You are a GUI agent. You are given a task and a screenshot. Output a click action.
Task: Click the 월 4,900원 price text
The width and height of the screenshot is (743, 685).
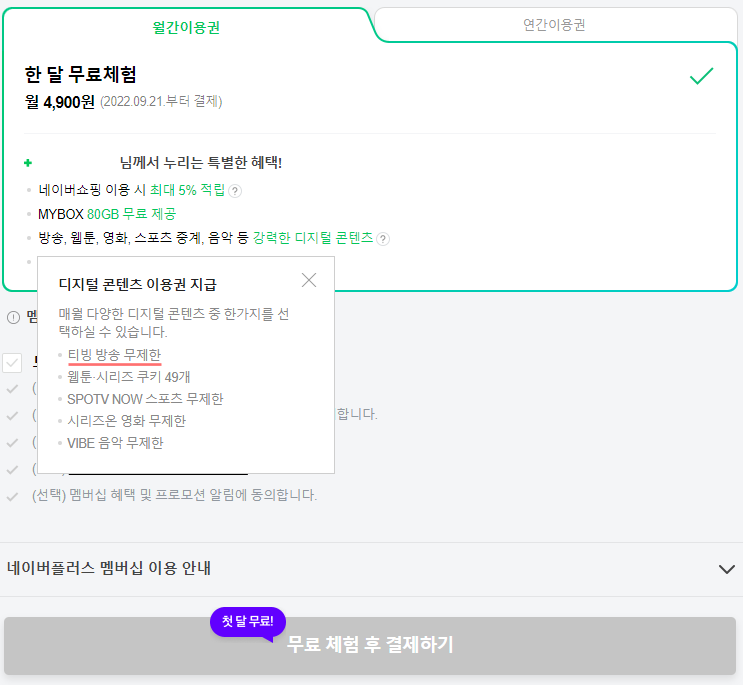60,101
